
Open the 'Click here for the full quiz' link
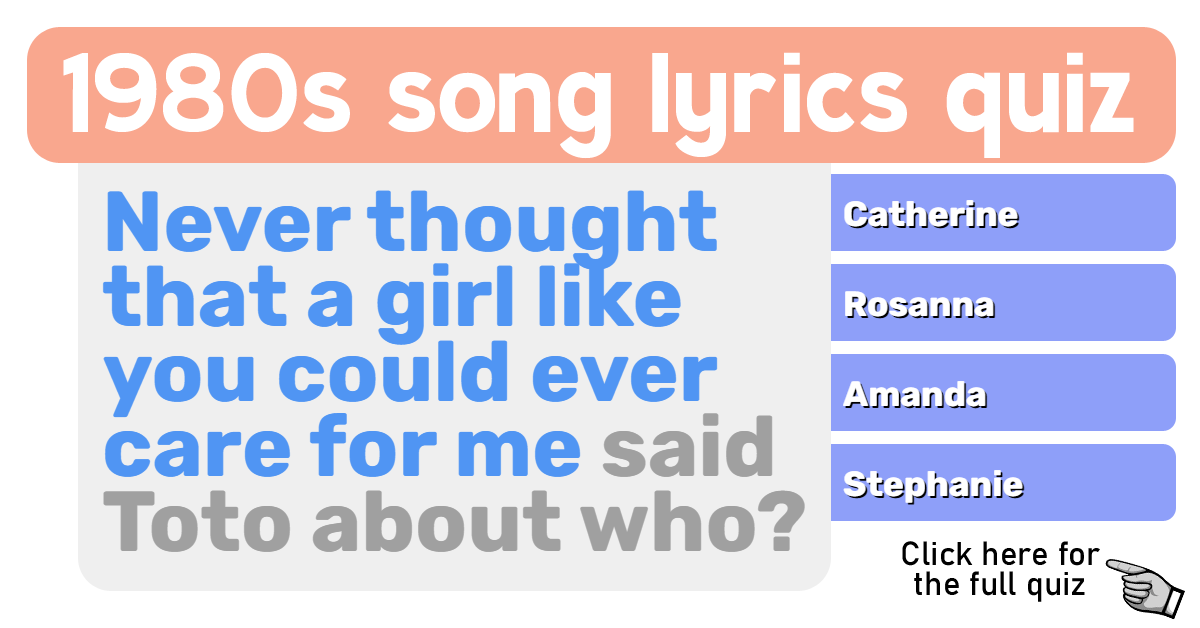pos(1000,568)
